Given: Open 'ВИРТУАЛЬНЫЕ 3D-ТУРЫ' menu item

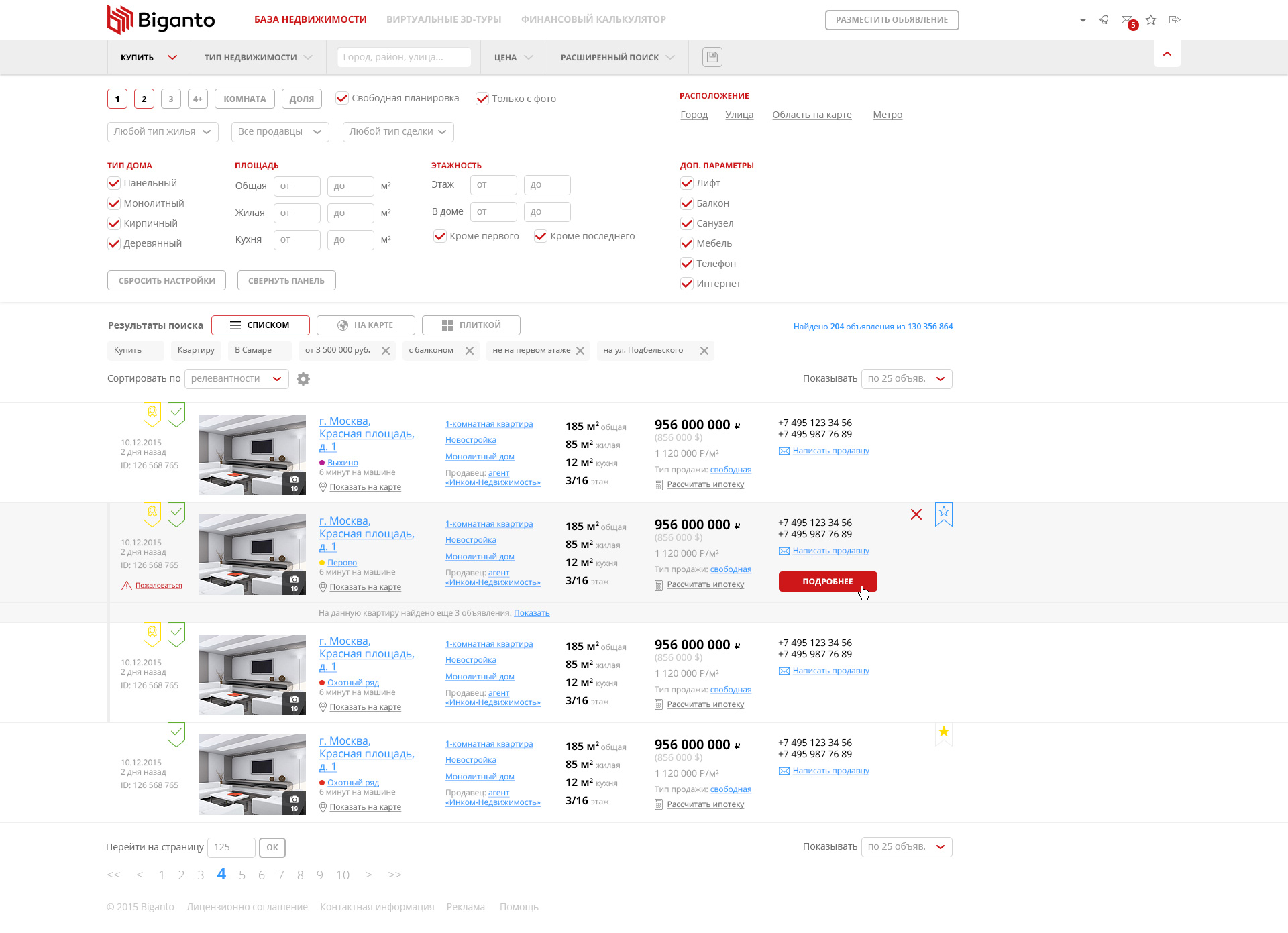Looking at the screenshot, I should point(444,19).
